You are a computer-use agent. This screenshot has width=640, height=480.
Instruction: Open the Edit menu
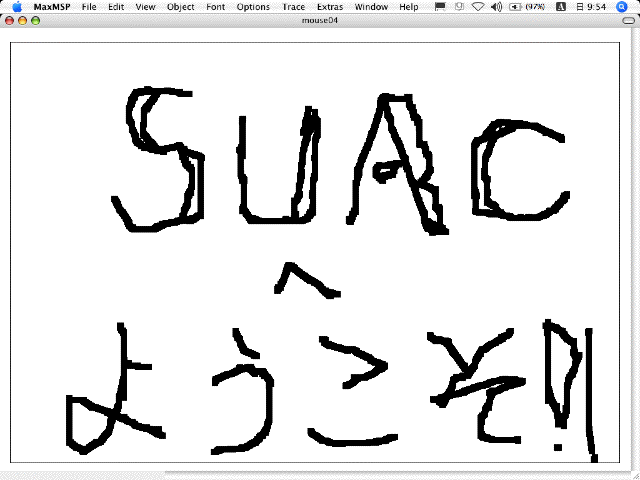(x=116, y=7)
